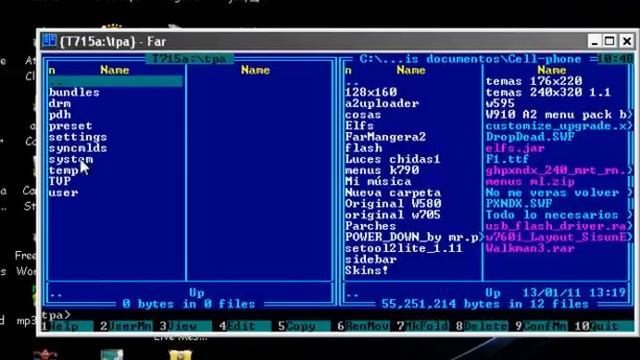This screenshot has width=640, height=360.
Task: Select the Todo lo necesarios file
Action: (x=552, y=215)
